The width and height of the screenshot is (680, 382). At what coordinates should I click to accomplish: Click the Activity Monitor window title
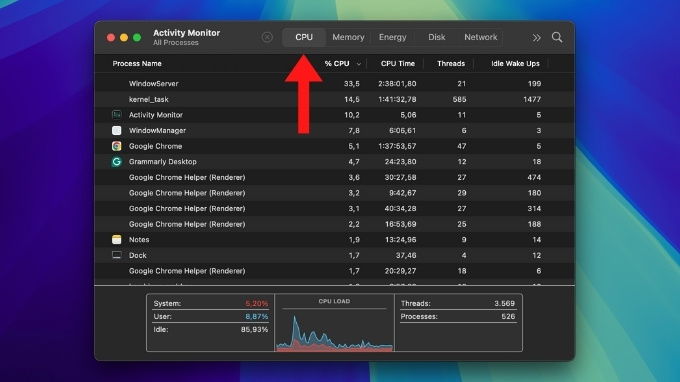[186, 33]
